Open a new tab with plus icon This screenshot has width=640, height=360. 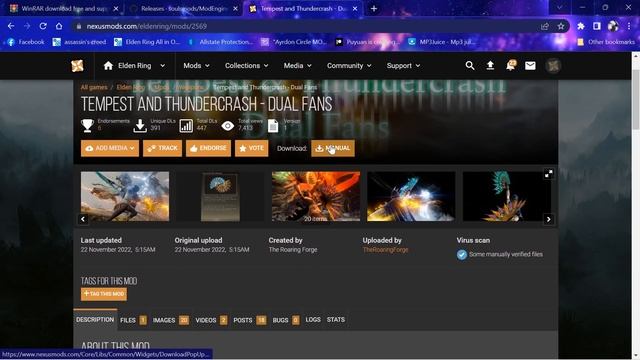tap(373, 9)
